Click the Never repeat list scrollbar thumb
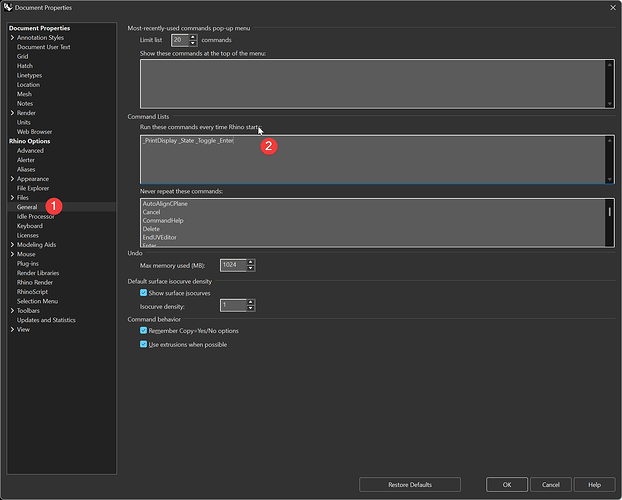The image size is (622, 500). pos(610,212)
